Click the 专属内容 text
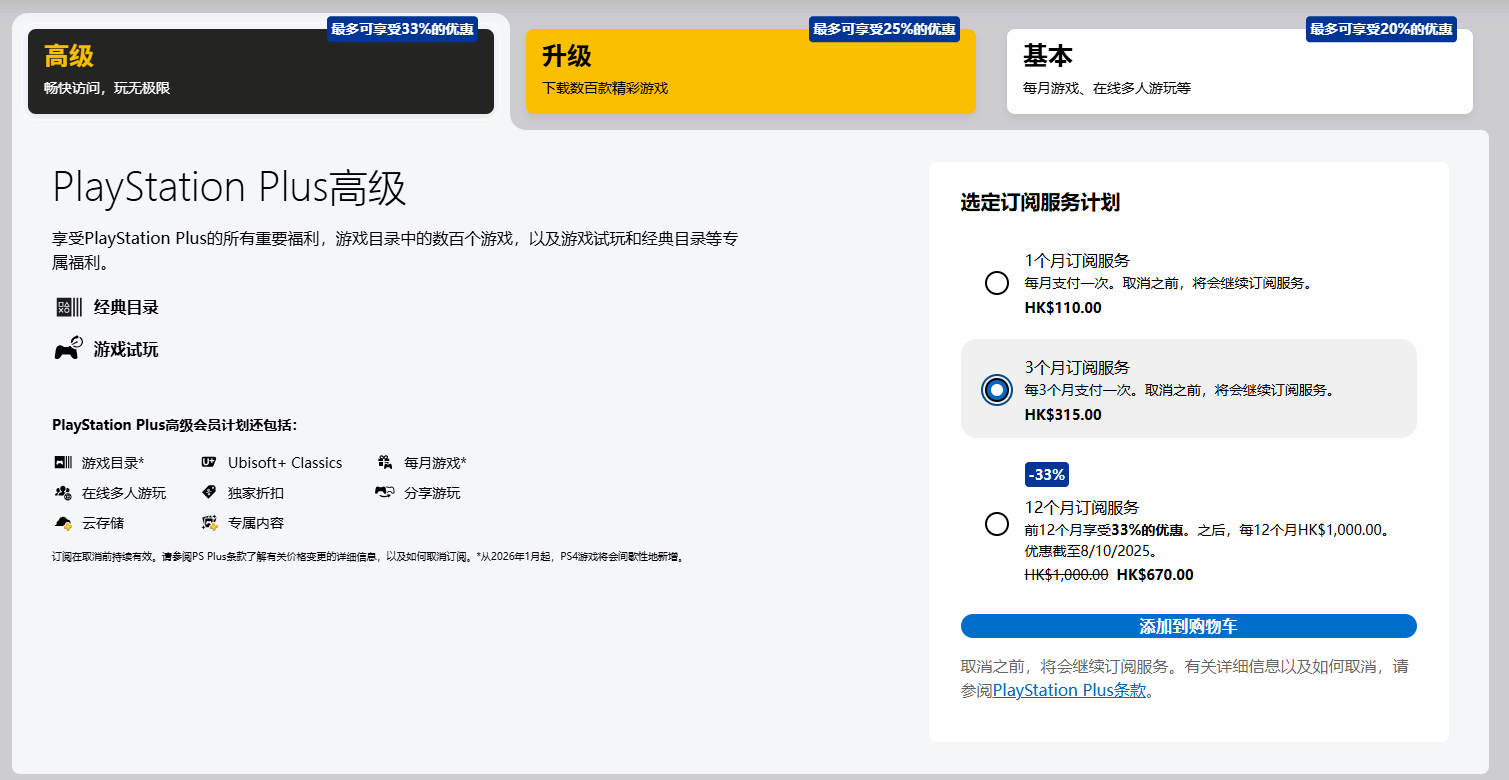This screenshot has height=780, width=1509. click(256, 523)
